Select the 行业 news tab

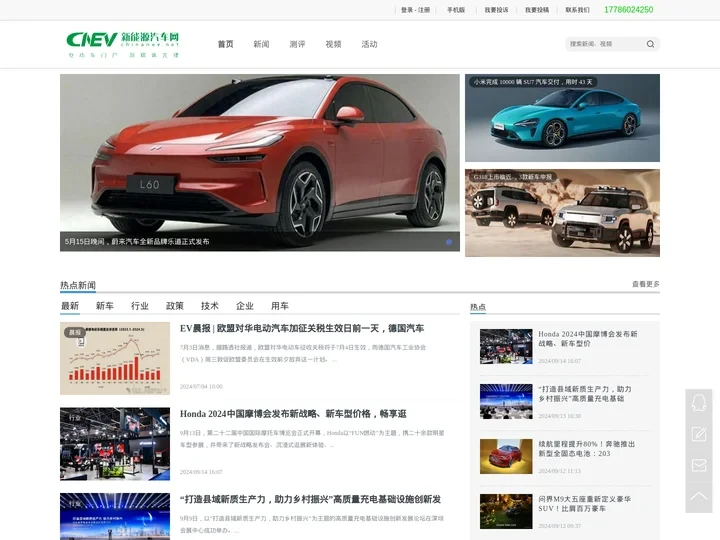coord(140,306)
